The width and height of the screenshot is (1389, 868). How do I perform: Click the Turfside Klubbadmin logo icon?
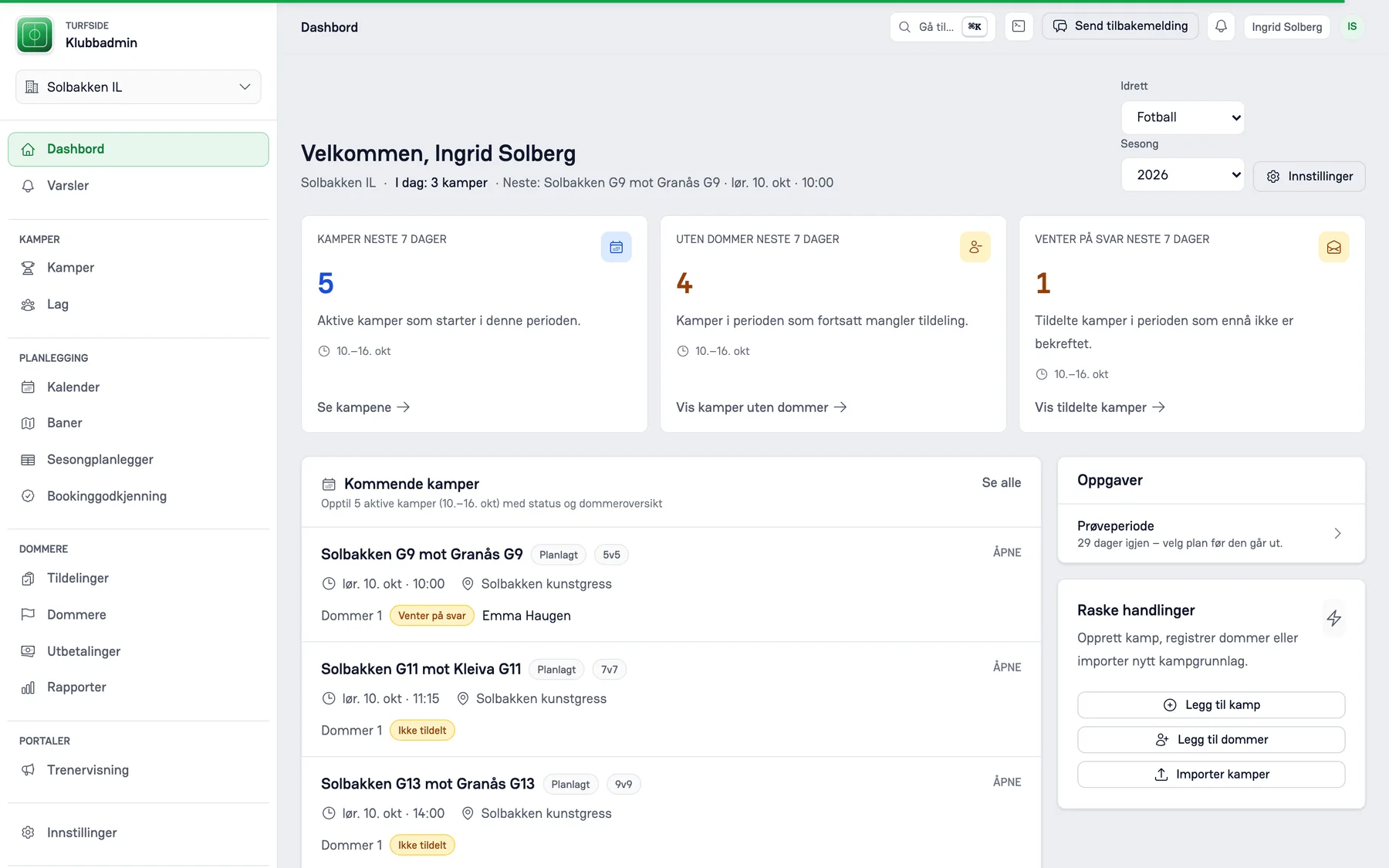tap(35, 35)
